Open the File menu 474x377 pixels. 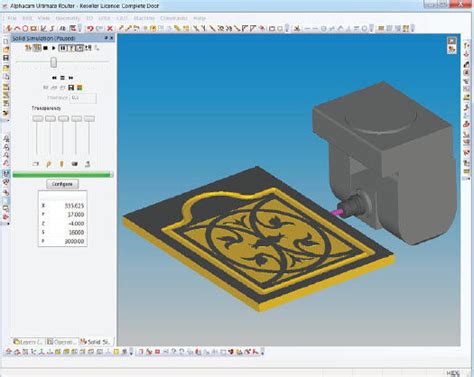click(12, 18)
